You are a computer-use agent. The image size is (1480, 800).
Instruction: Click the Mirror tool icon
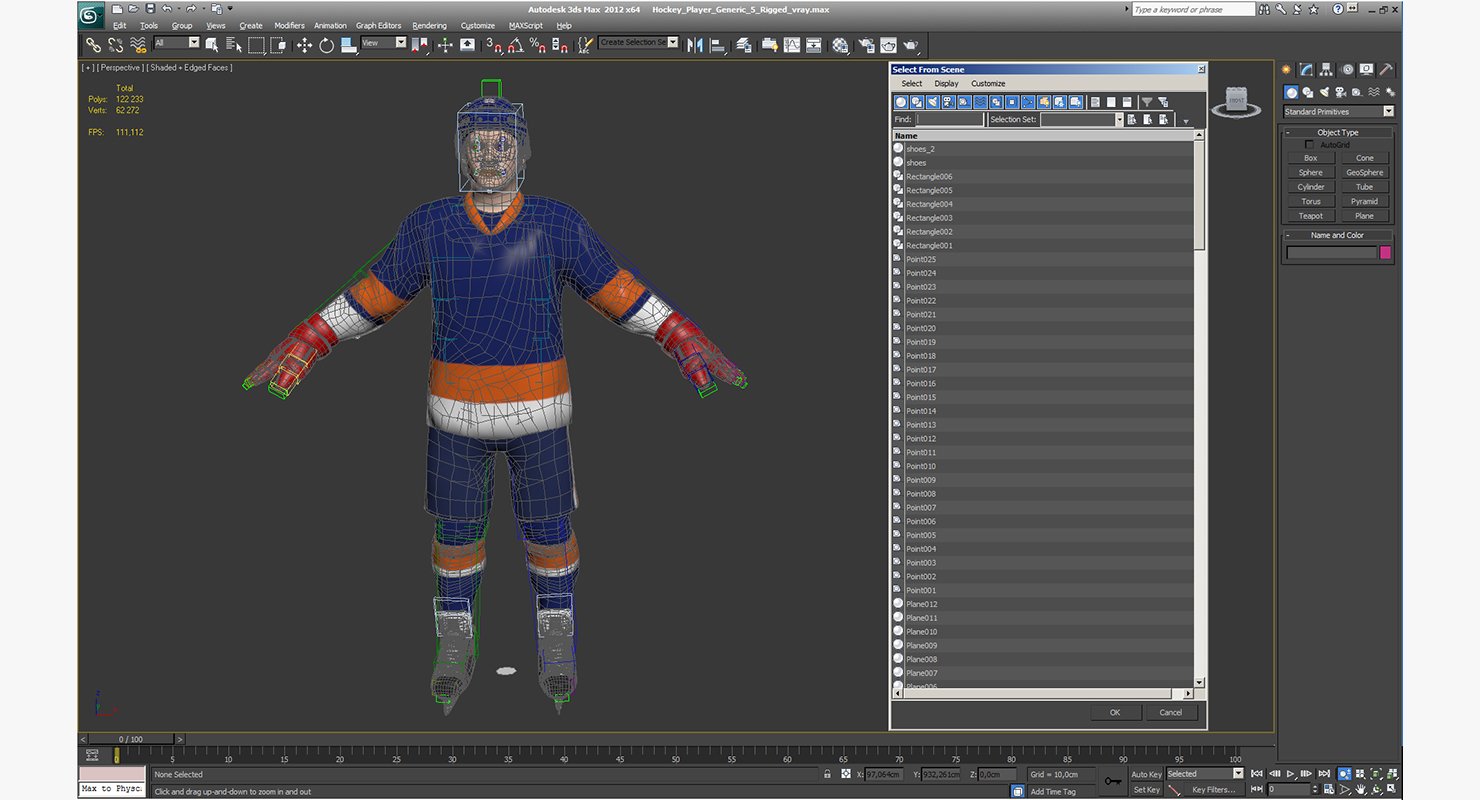click(695, 45)
